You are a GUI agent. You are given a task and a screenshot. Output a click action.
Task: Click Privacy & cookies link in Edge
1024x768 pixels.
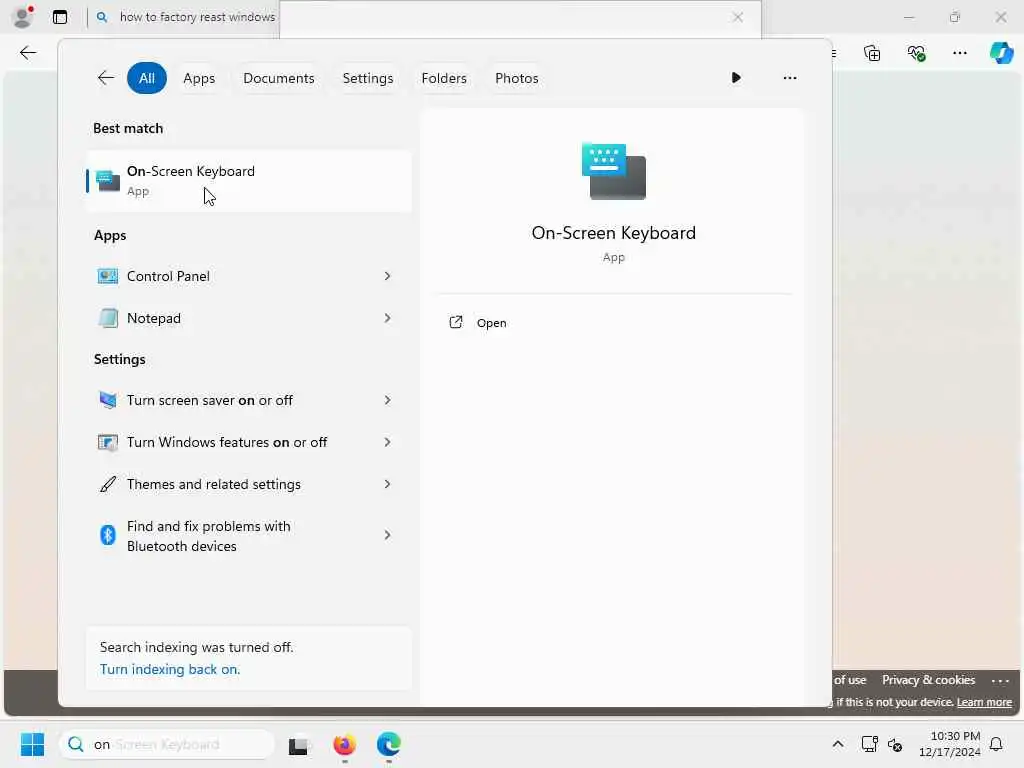(928, 680)
